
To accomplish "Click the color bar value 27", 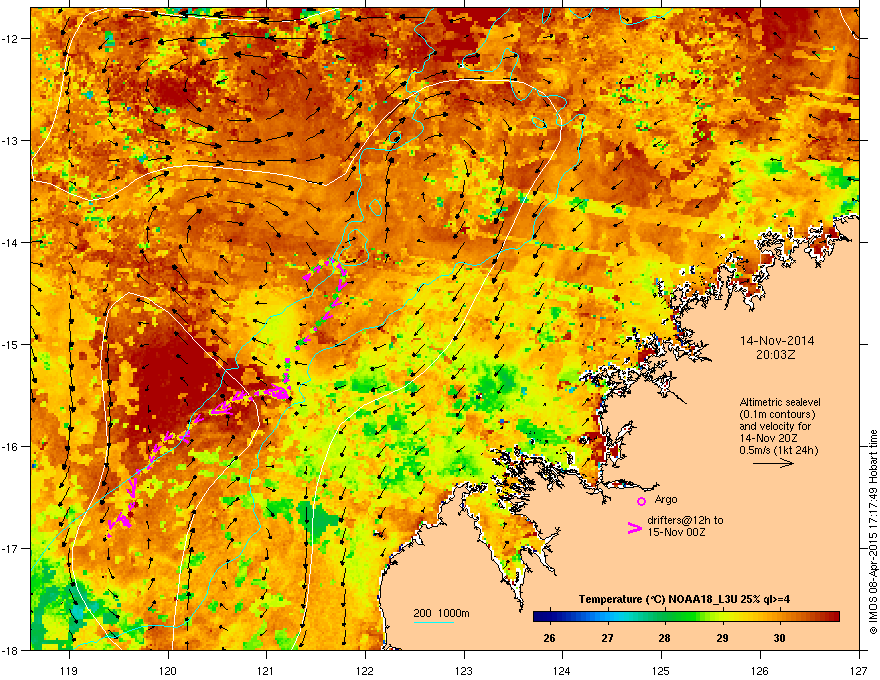I will click(607, 638).
